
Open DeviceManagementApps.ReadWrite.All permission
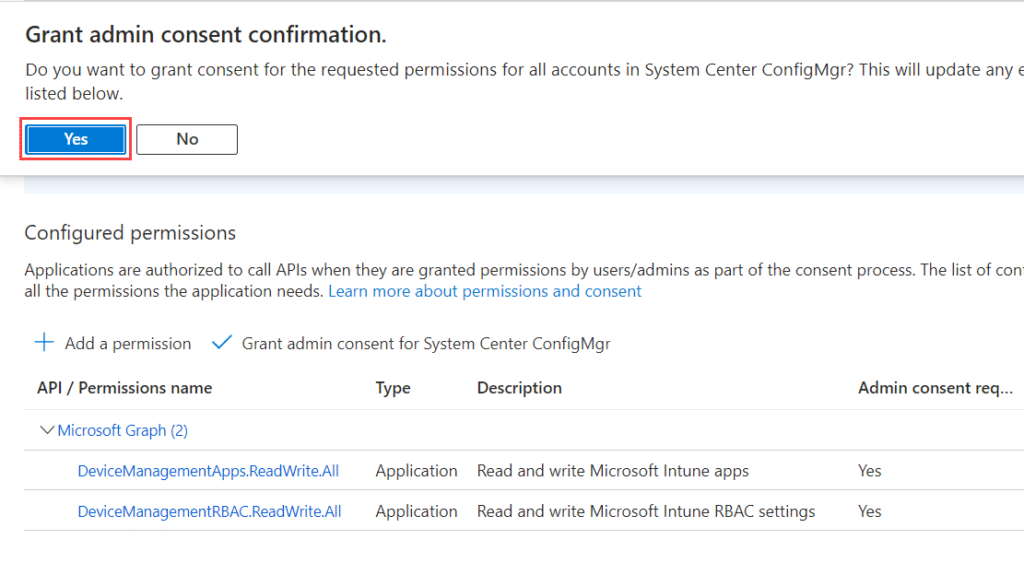208,471
